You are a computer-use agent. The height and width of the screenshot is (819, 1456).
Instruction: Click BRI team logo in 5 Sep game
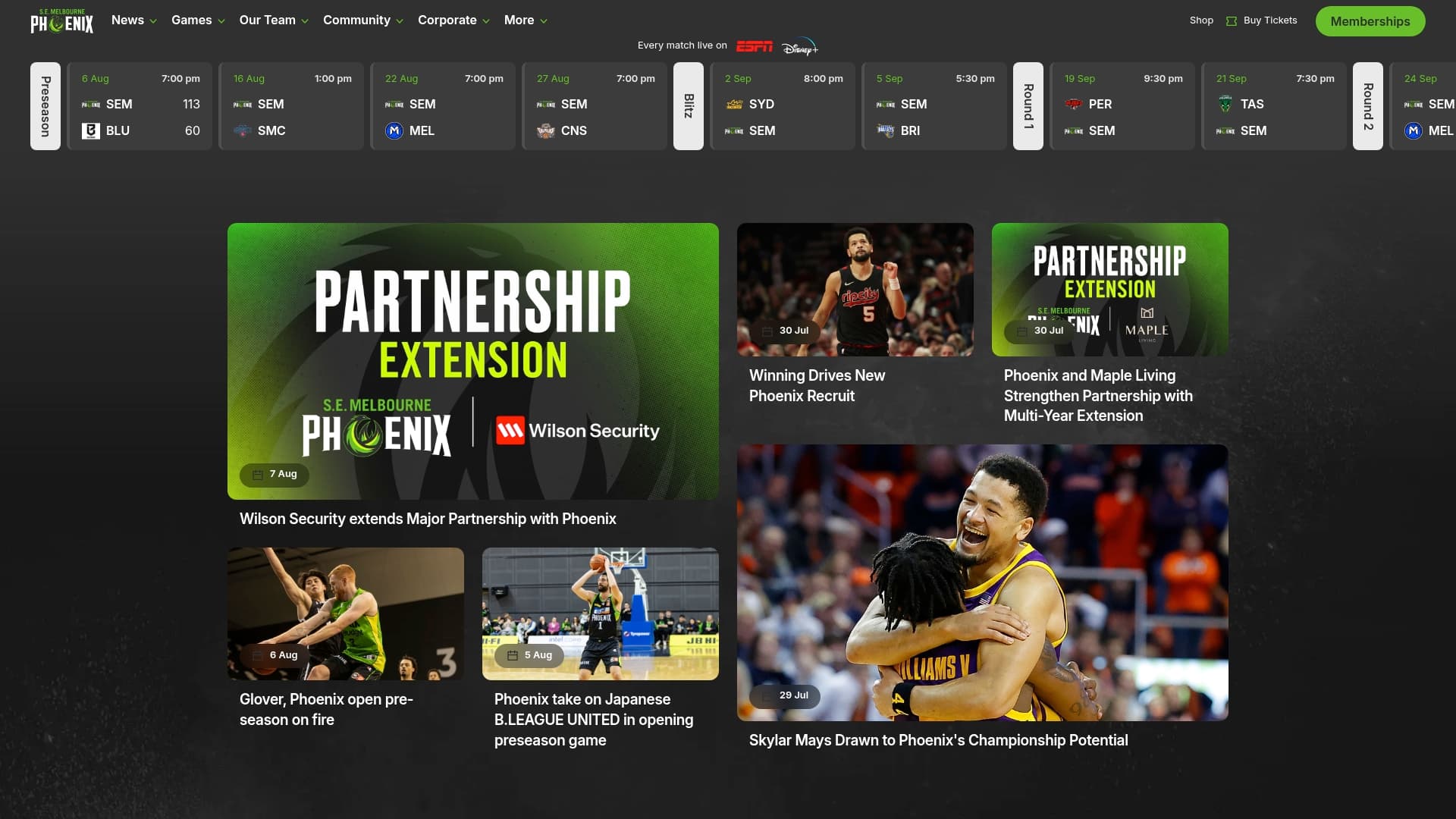click(x=886, y=131)
